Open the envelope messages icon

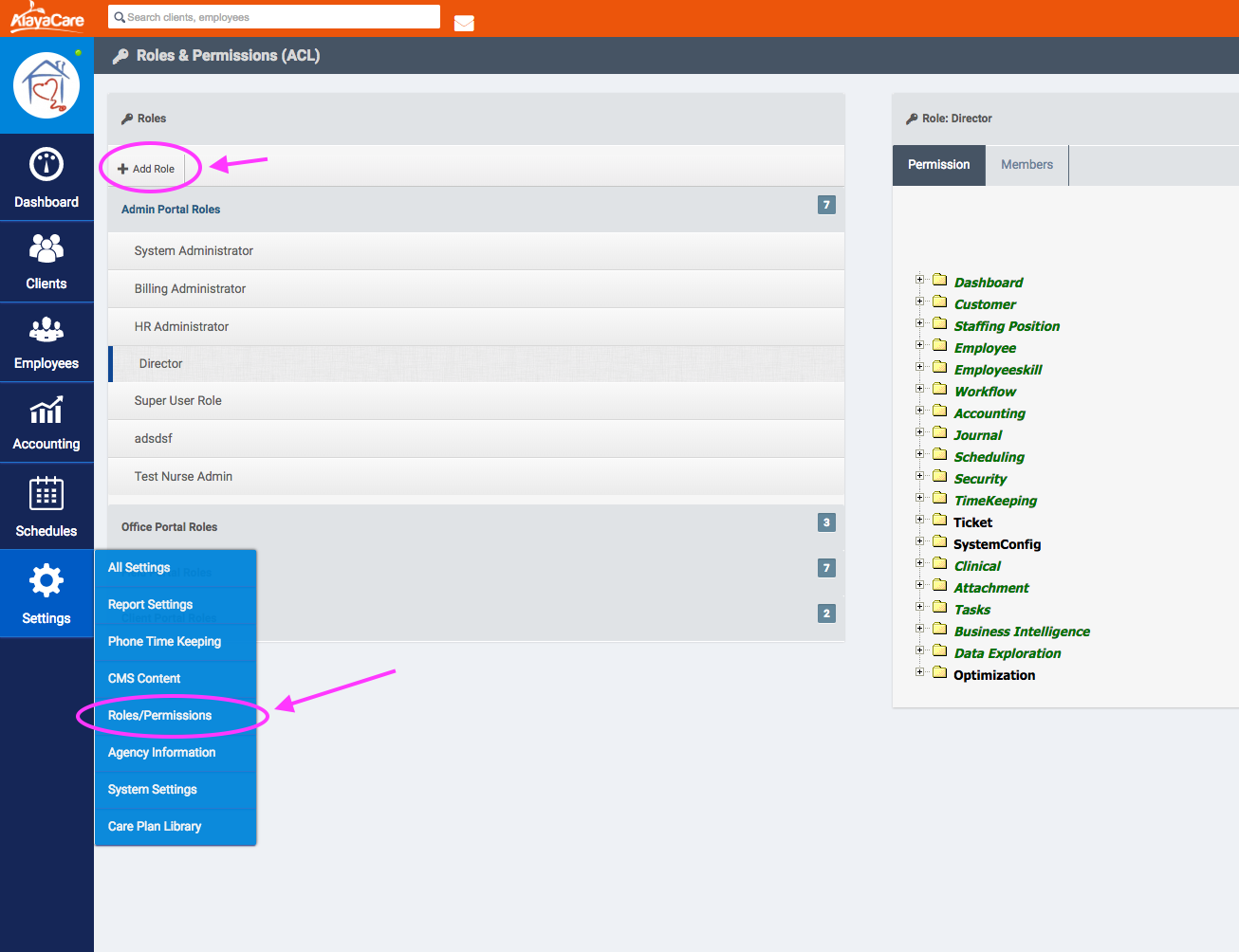click(x=464, y=23)
